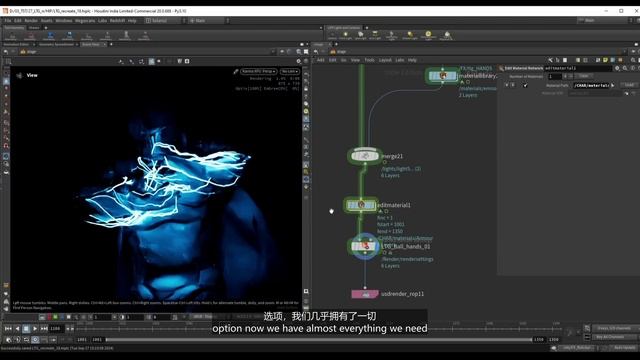Screen dimensions: 640x360
Task: Open the View menu in network editor
Action: pos(356,60)
